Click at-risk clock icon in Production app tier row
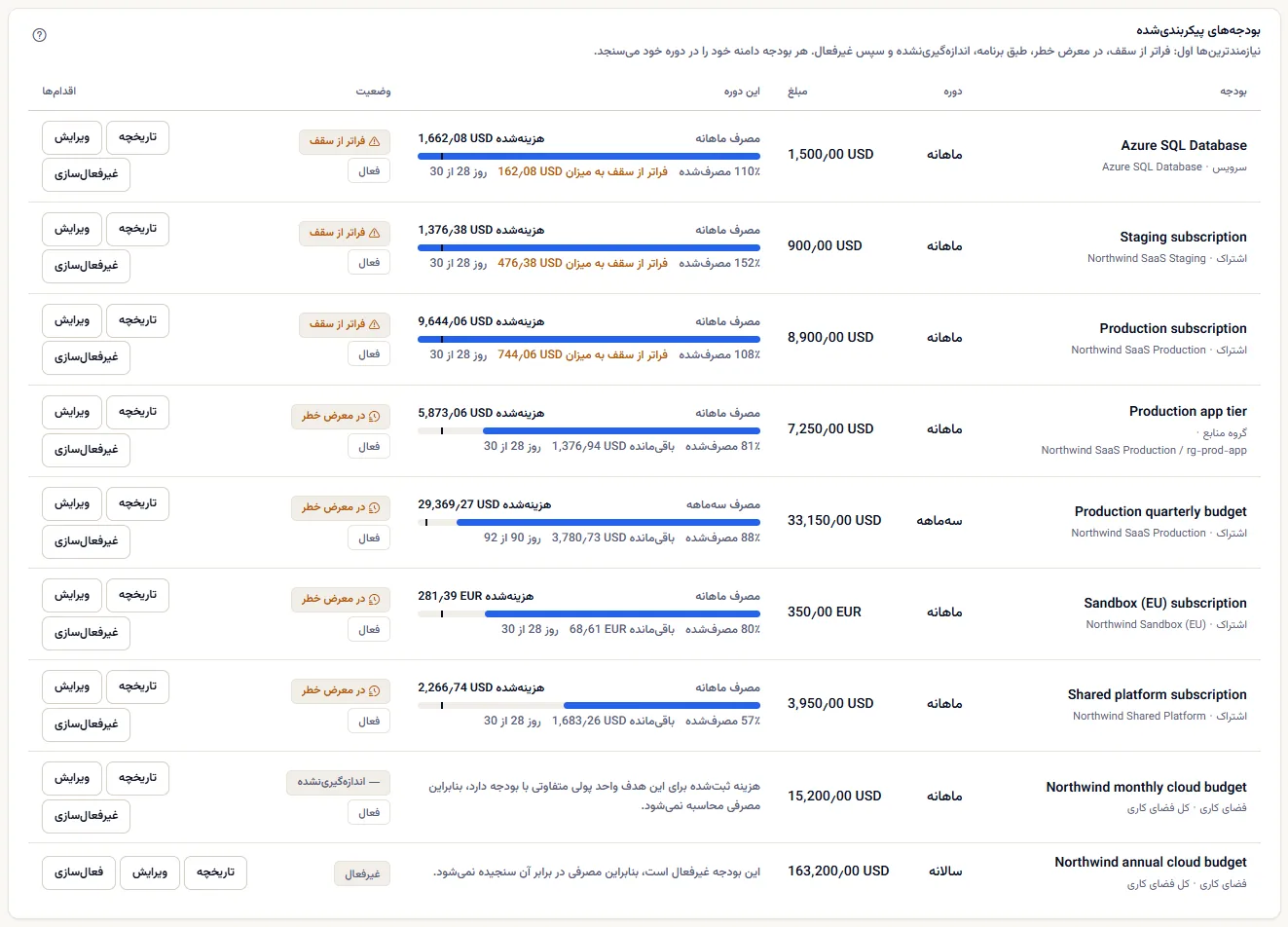The height and width of the screenshot is (927, 1288). click(x=375, y=416)
